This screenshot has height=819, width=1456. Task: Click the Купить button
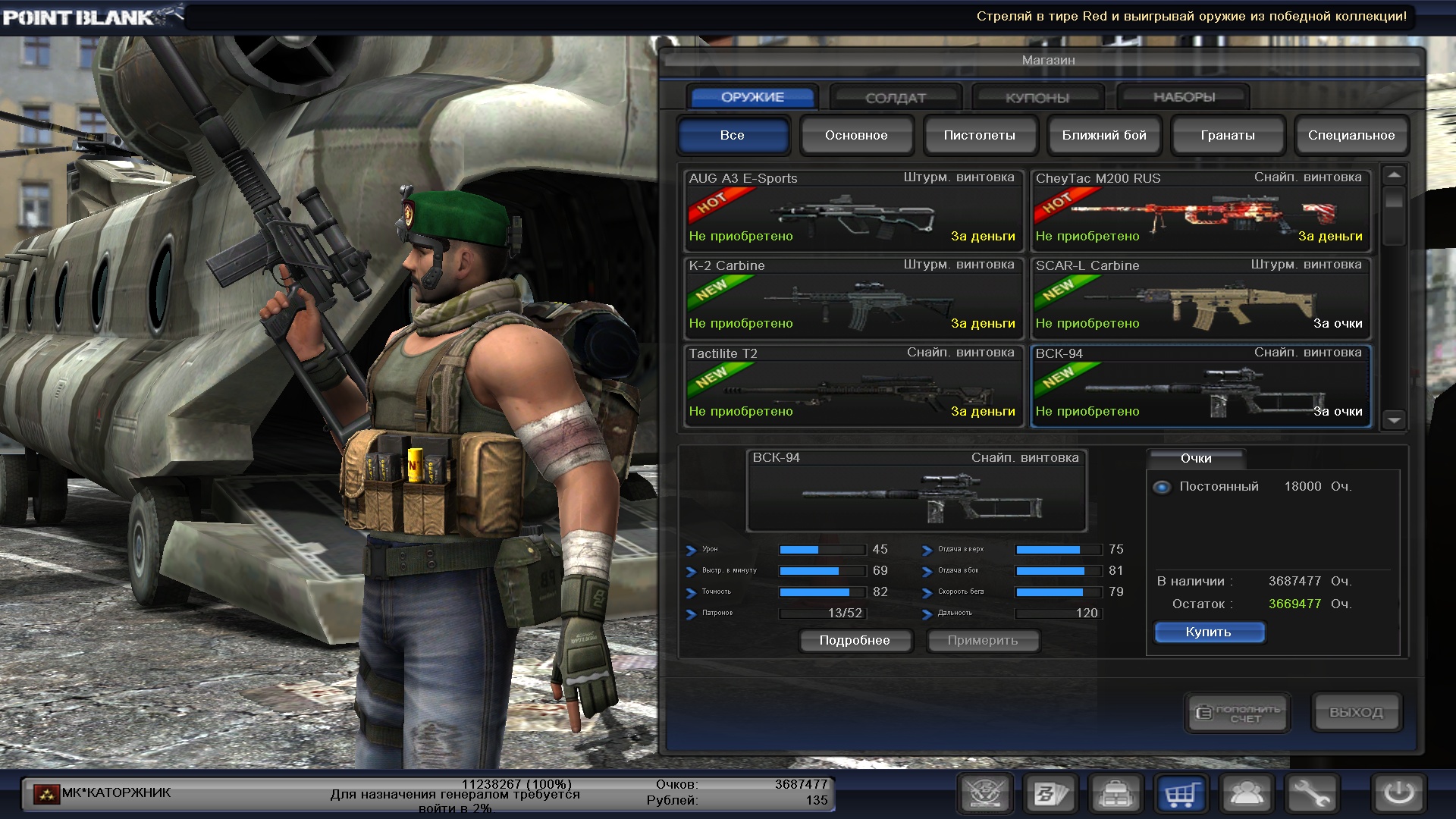[x=1209, y=632]
